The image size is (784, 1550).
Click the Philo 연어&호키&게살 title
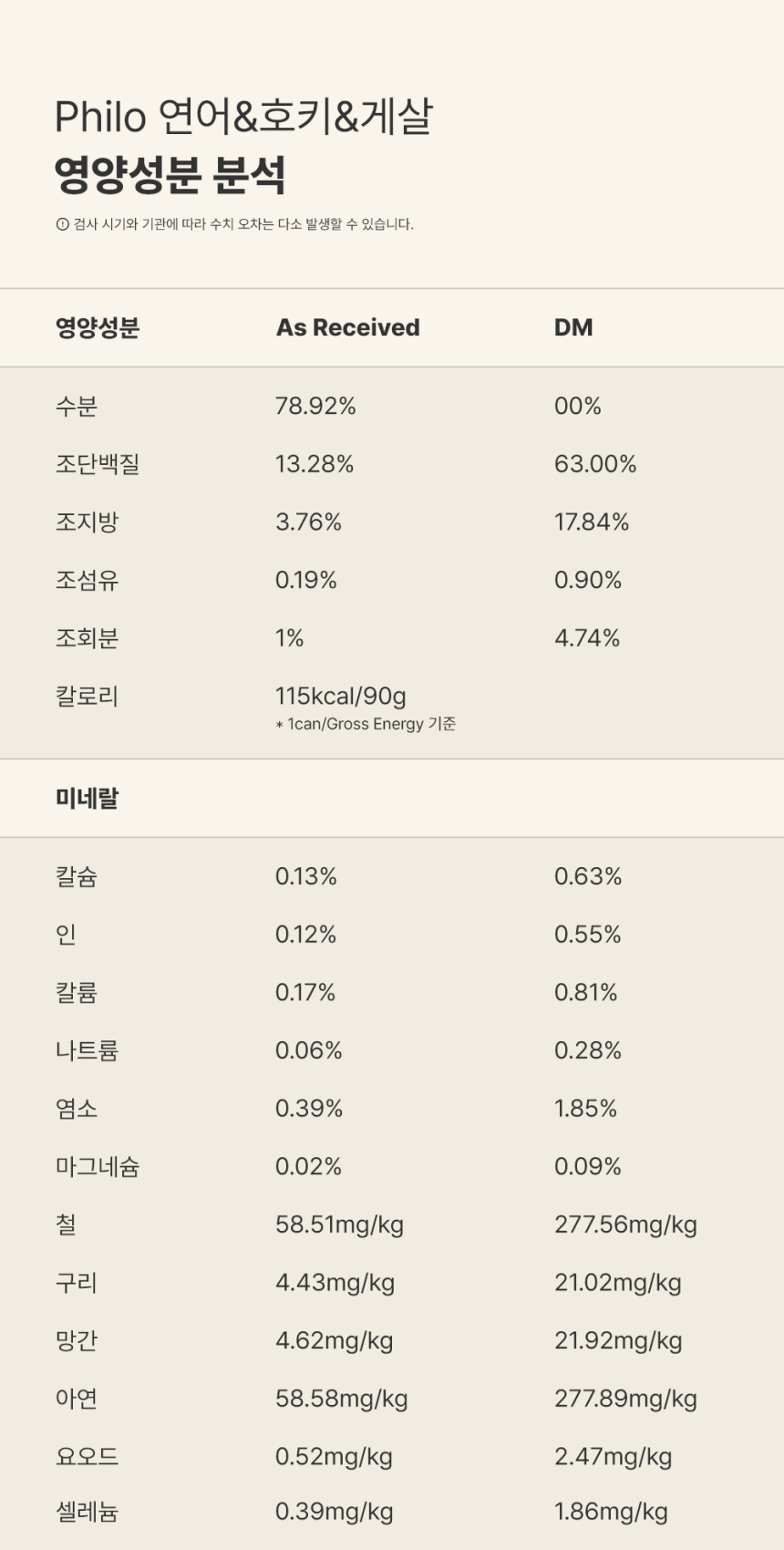(243, 117)
